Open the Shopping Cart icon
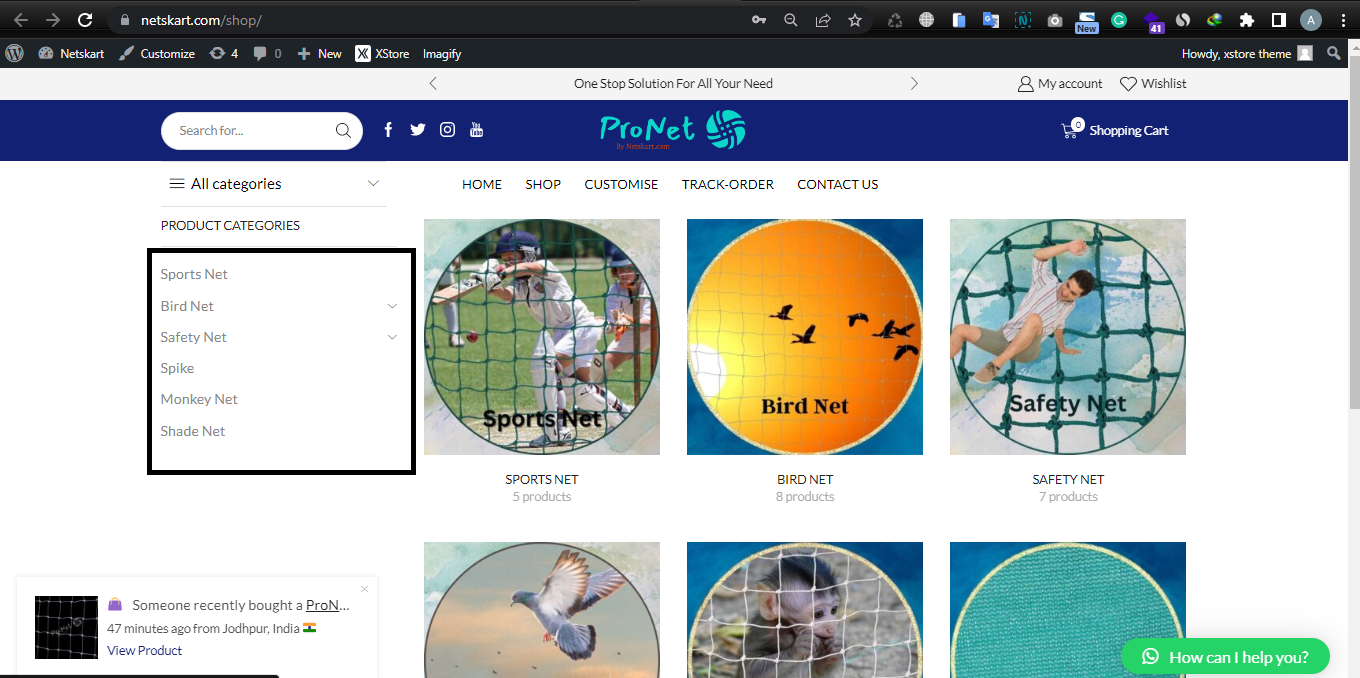This screenshot has width=1360, height=678. tap(1071, 129)
